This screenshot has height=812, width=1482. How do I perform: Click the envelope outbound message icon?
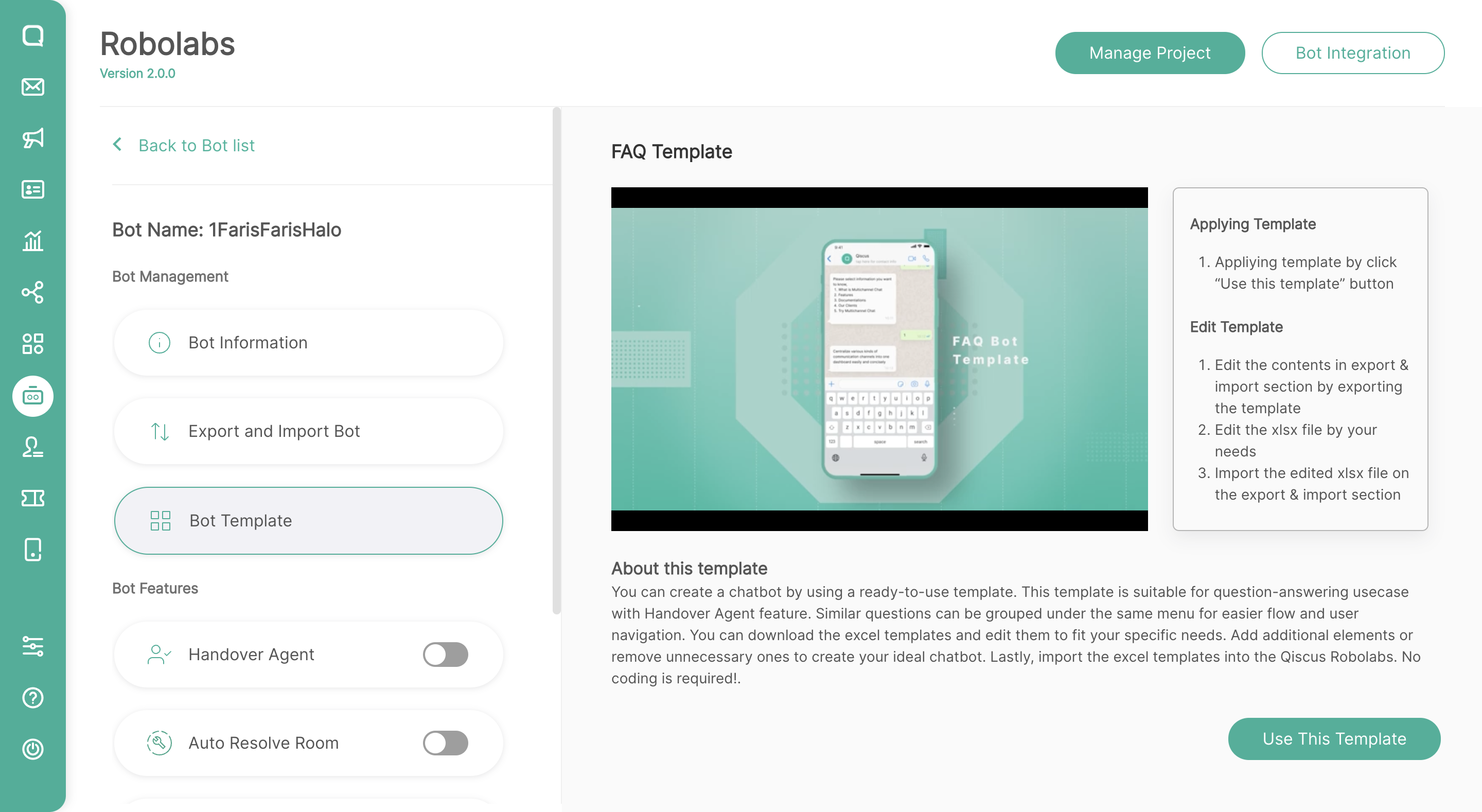(33, 87)
